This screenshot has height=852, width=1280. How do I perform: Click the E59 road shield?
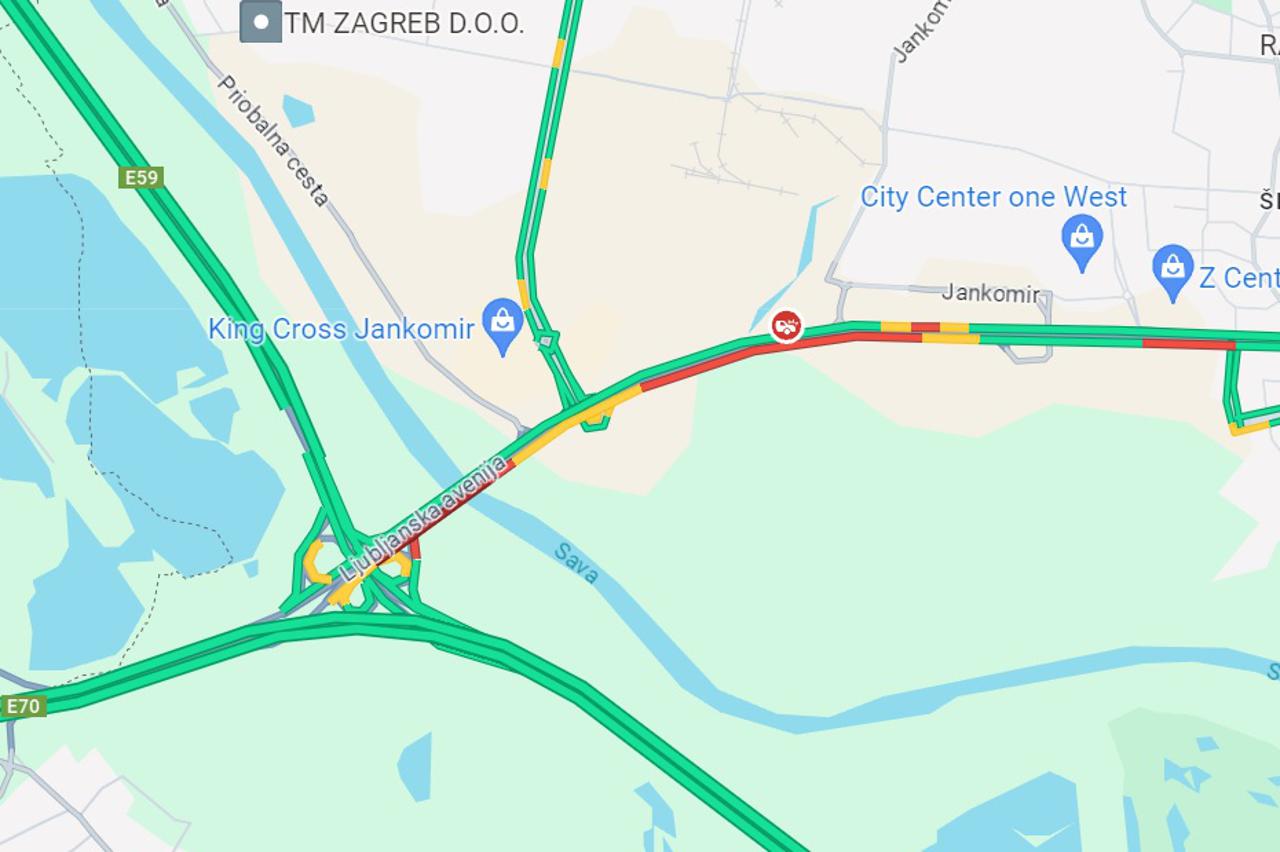(x=141, y=178)
